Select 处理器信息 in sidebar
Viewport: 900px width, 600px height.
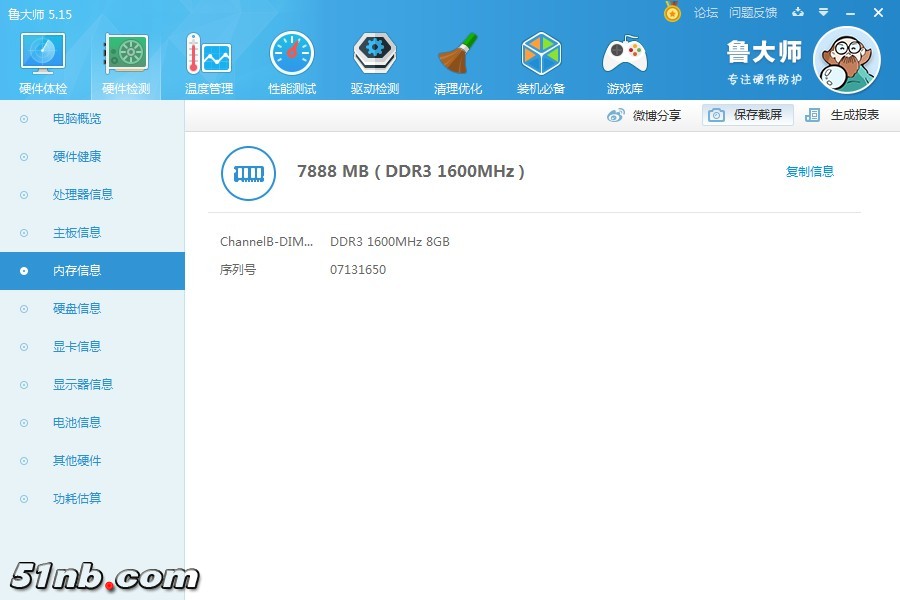(83, 195)
